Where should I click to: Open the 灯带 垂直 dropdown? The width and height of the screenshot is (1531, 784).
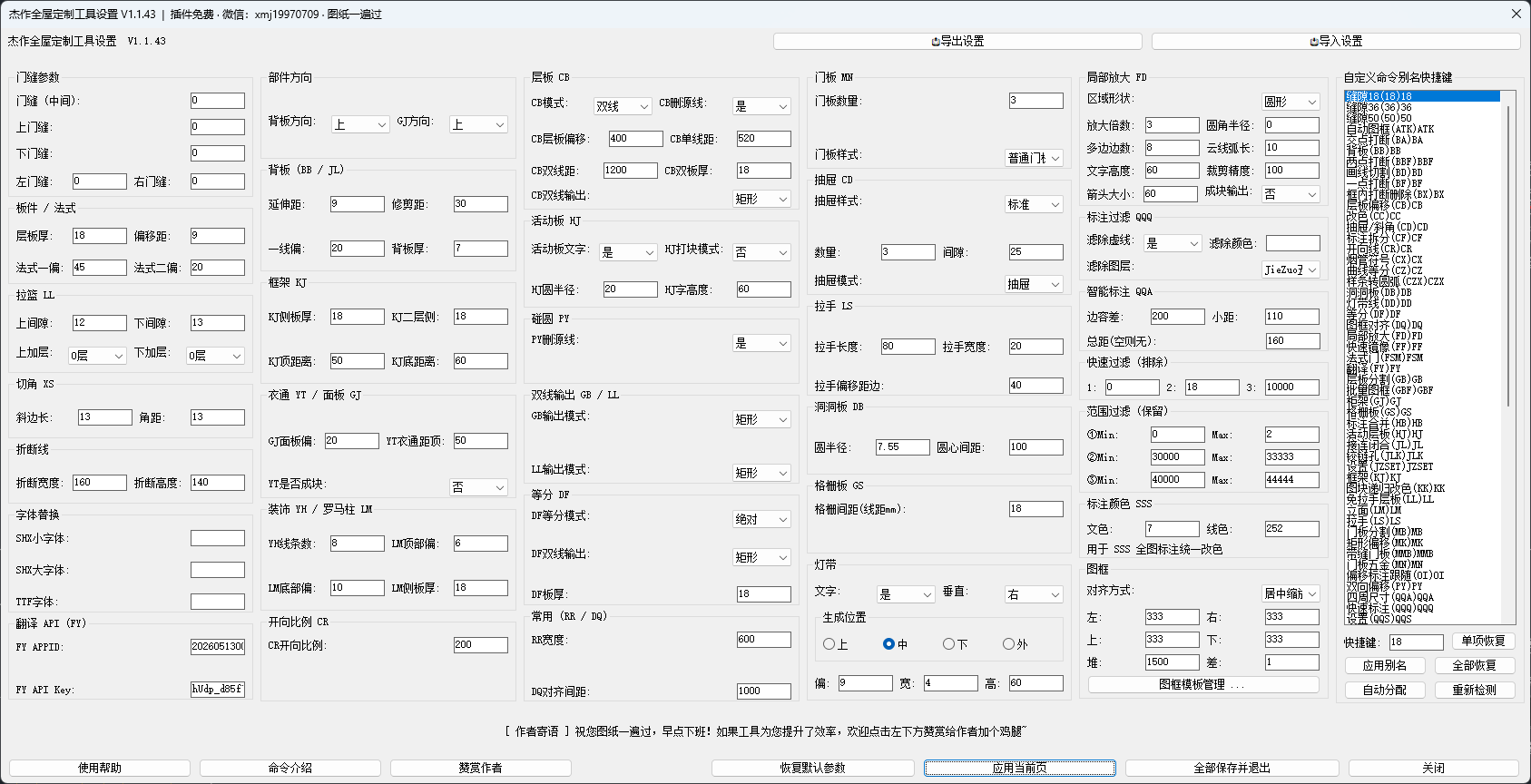1035,594
